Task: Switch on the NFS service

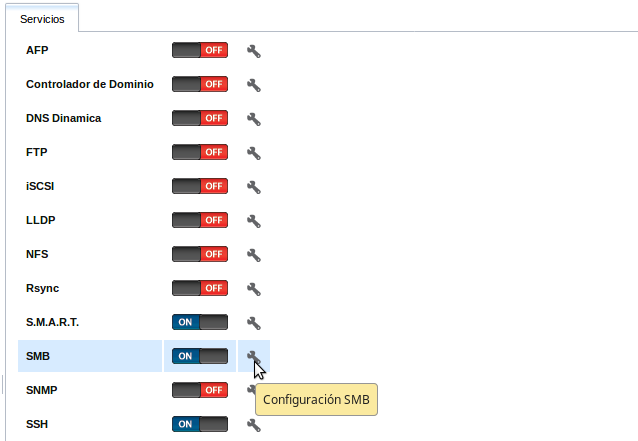Action: pos(200,254)
